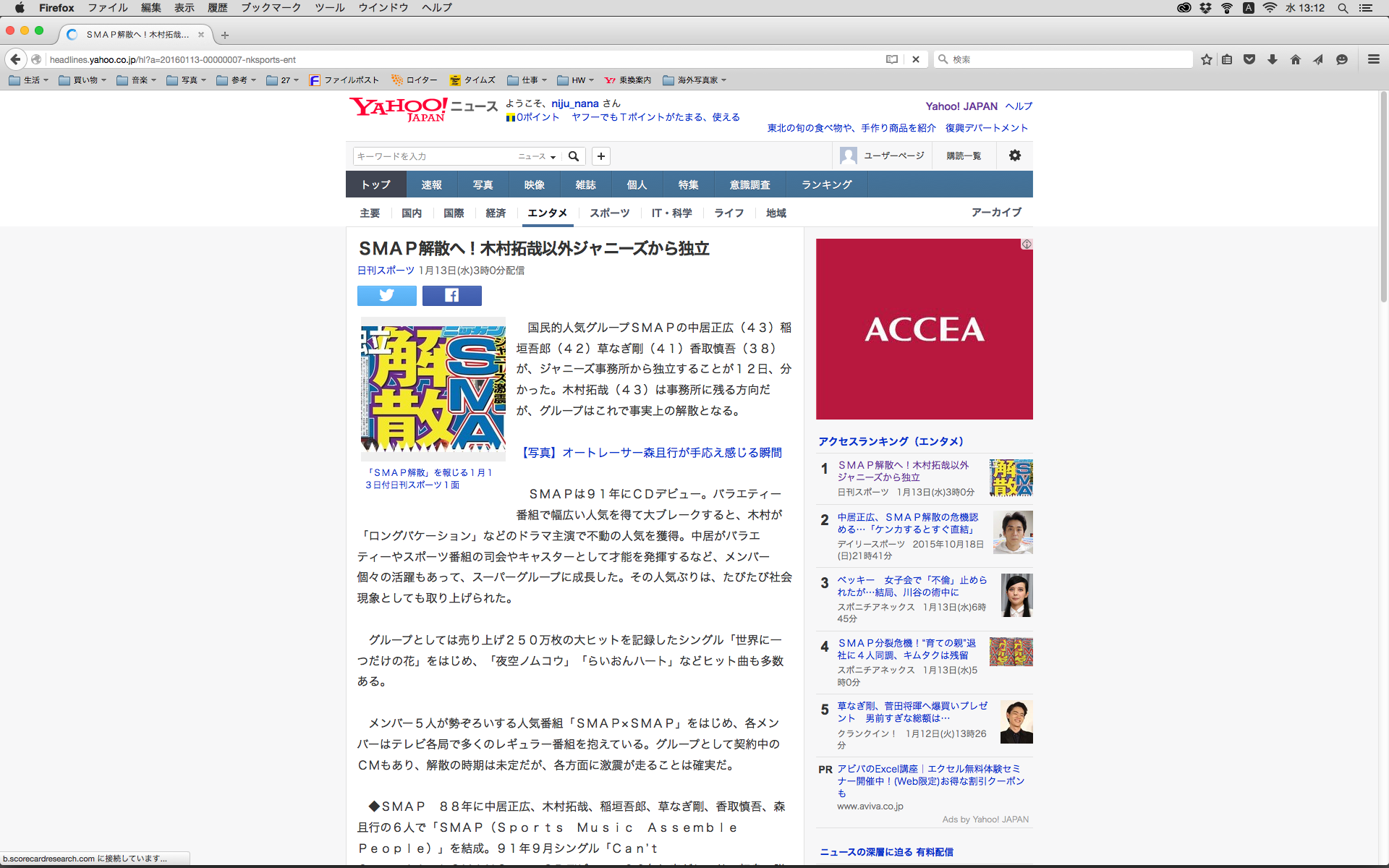Click the Twitter share button

(386, 295)
